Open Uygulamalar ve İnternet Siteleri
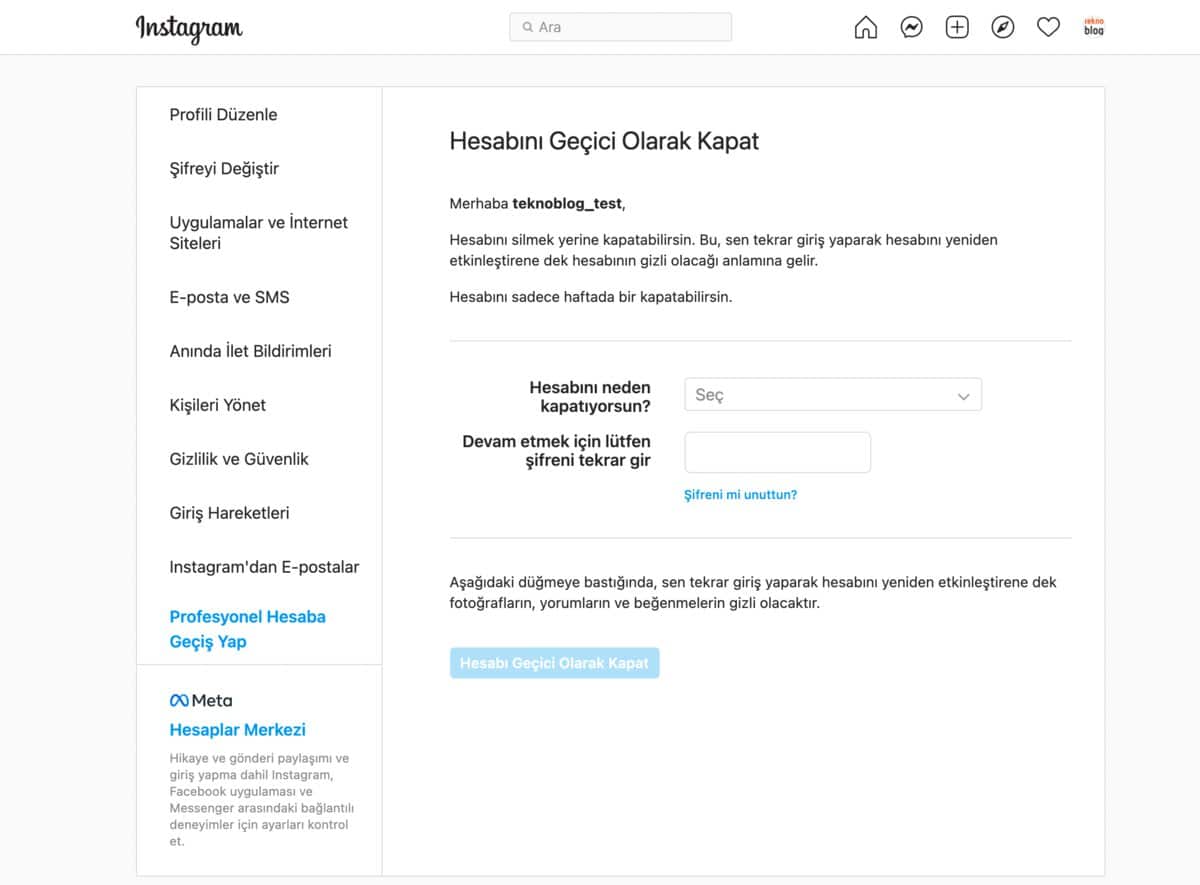 [258, 232]
